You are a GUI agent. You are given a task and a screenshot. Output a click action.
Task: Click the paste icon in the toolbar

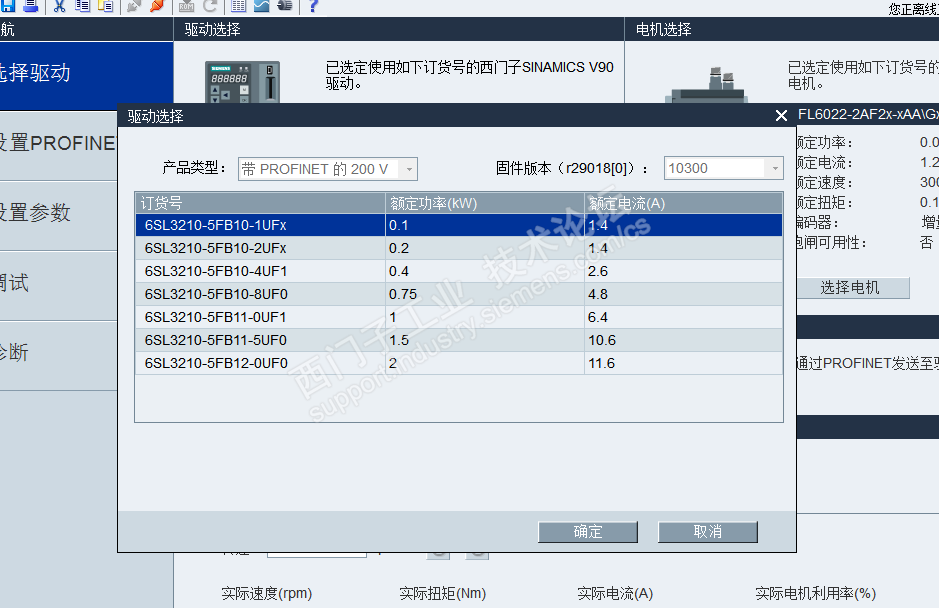click(105, 5)
